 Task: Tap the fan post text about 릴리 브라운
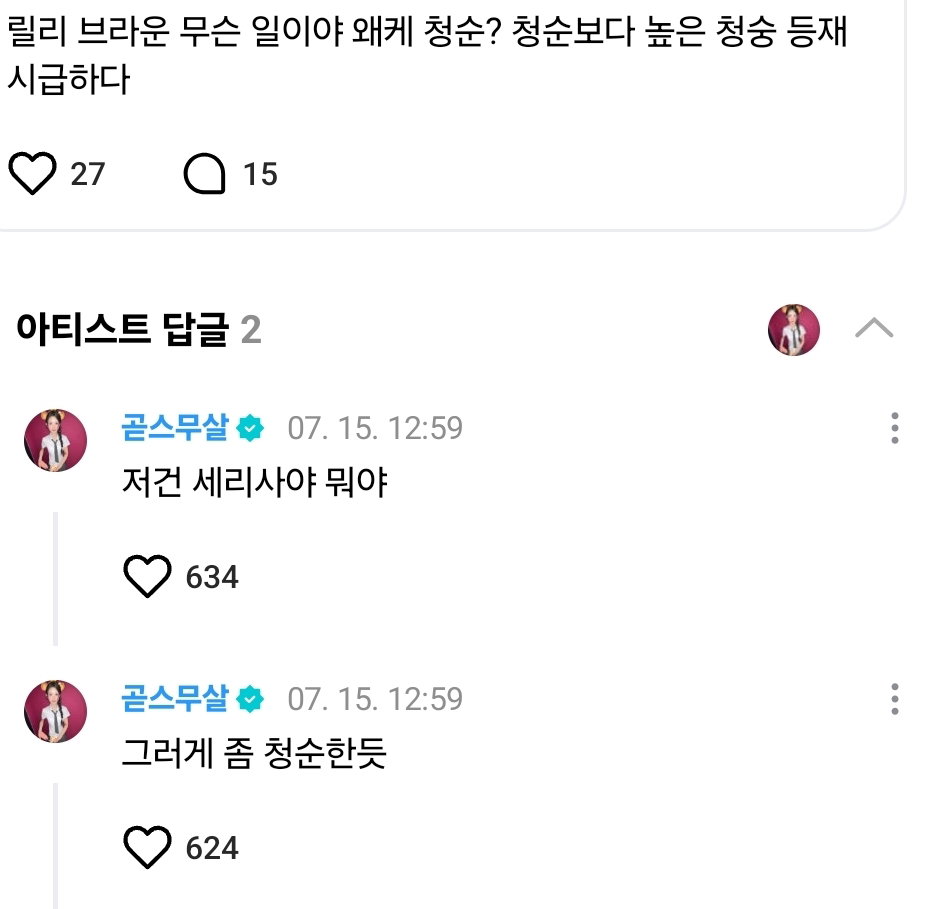point(427,54)
